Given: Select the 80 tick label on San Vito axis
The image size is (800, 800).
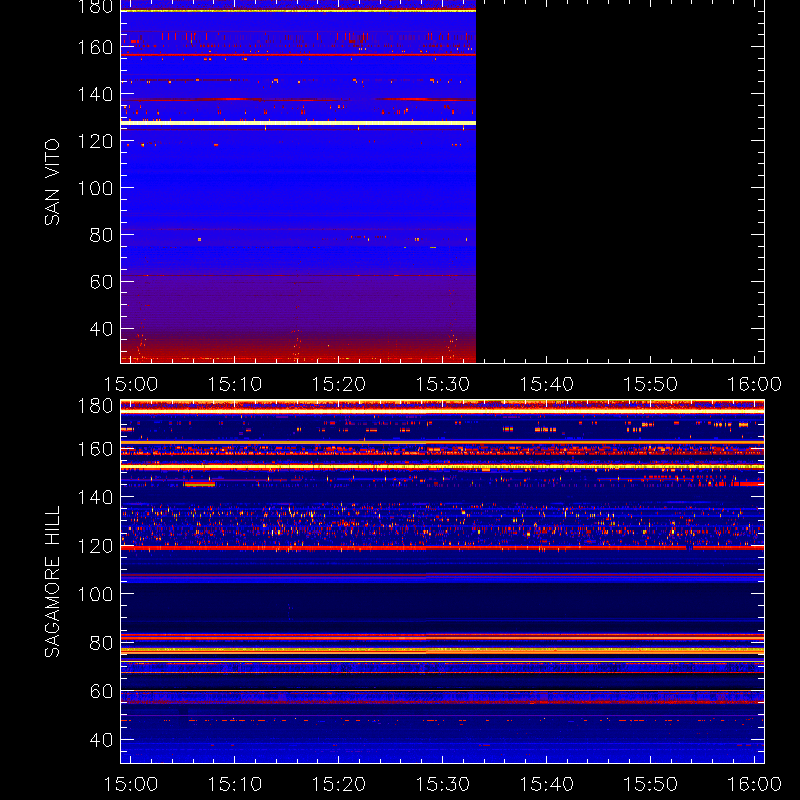Looking at the screenshot, I should [x=101, y=235].
